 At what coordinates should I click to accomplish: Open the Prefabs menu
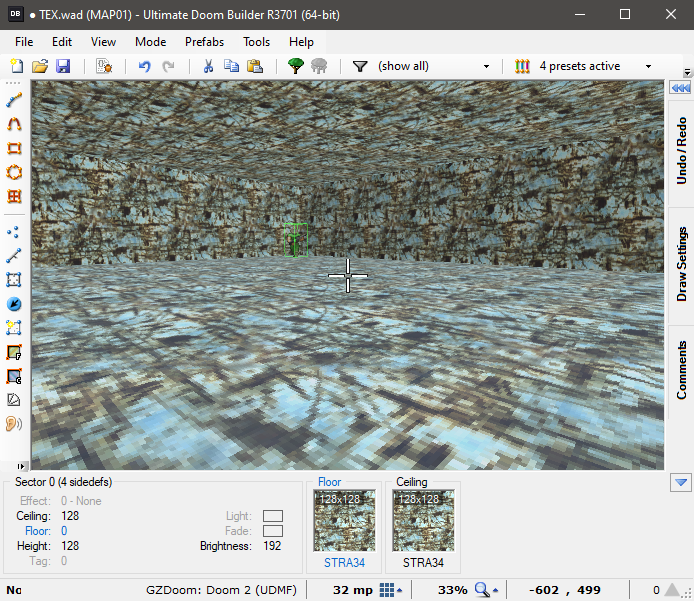point(204,42)
